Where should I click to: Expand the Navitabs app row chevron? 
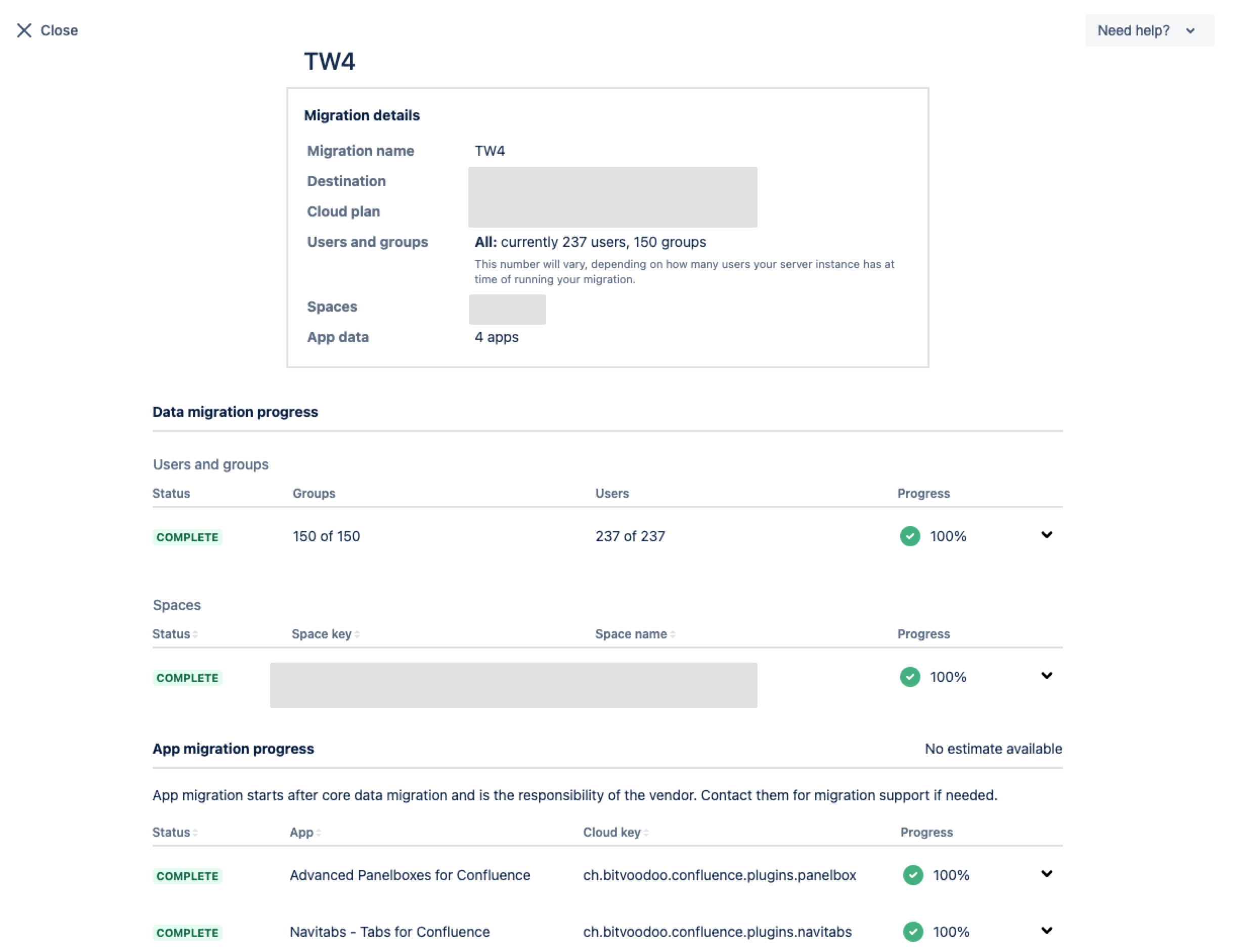click(x=1046, y=930)
